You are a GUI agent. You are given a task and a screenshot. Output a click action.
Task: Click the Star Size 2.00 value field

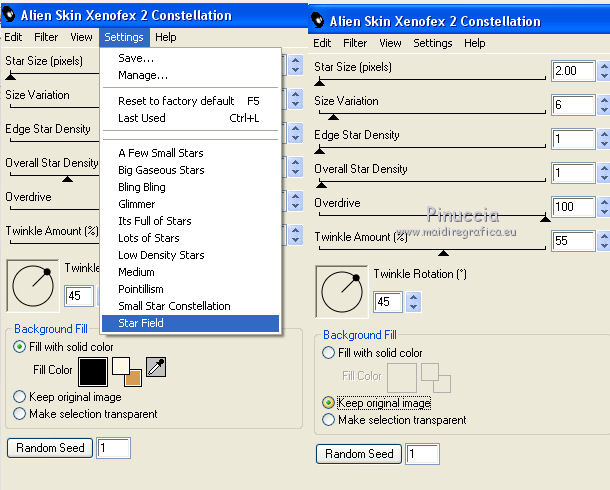(x=573, y=71)
